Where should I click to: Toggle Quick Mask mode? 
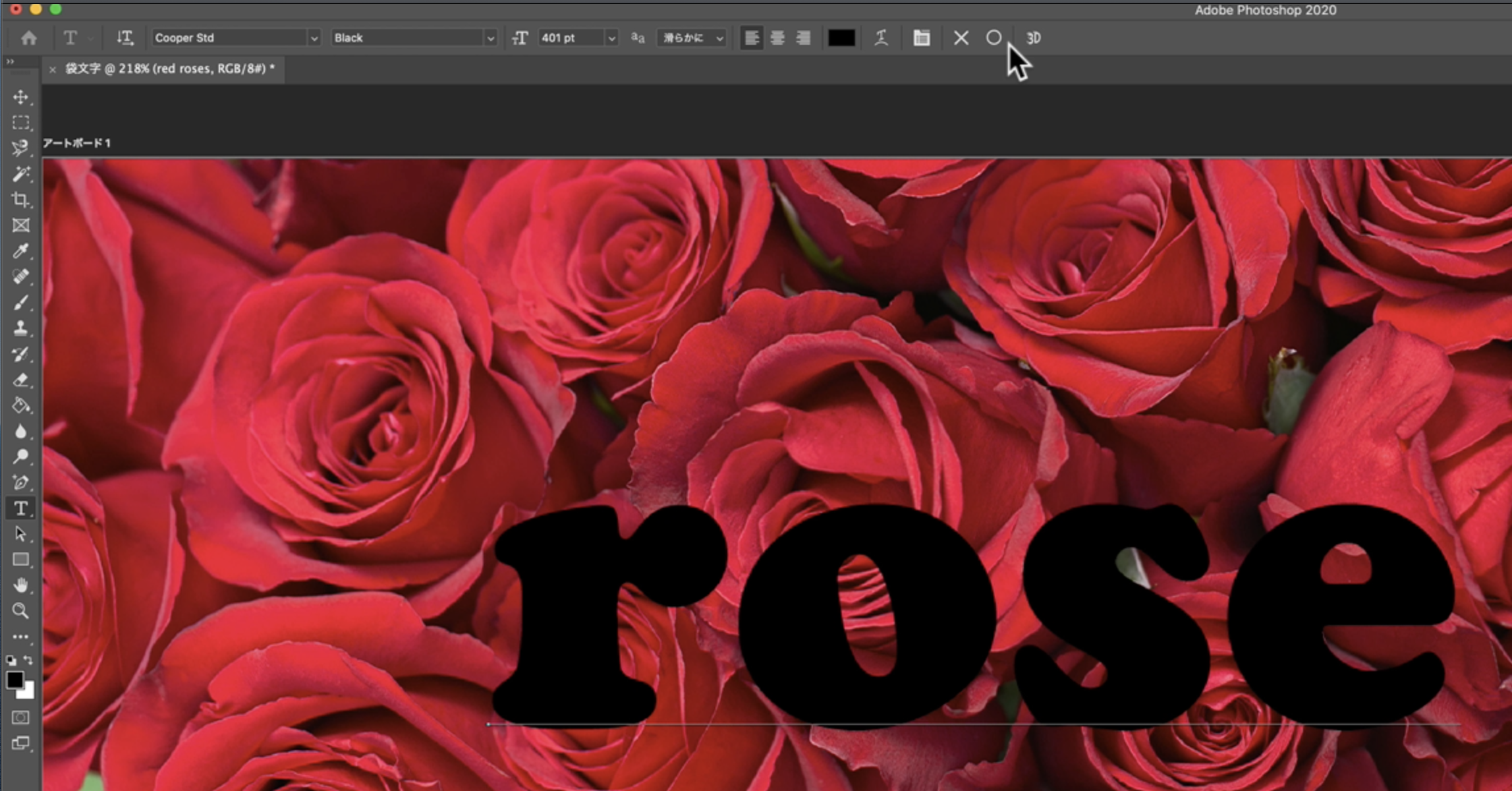[20, 717]
